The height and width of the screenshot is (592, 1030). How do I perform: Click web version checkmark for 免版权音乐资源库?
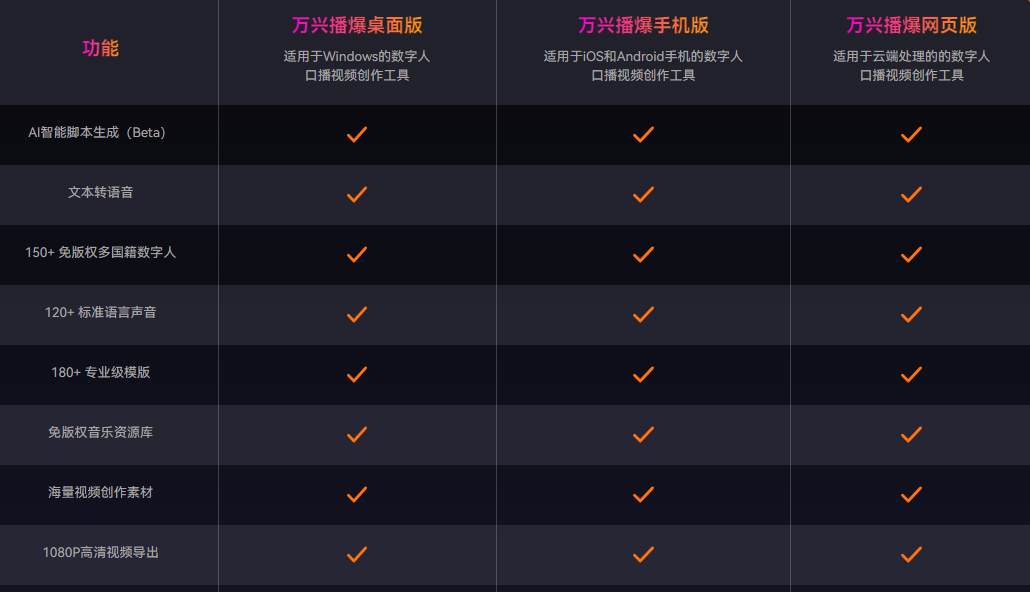coord(911,434)
